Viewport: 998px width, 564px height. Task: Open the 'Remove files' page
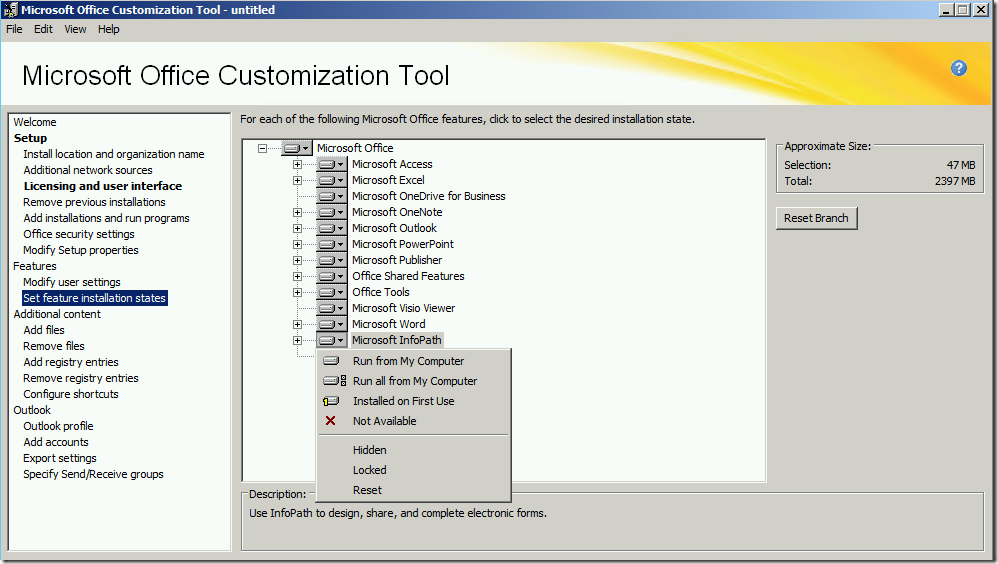(54, 346)
